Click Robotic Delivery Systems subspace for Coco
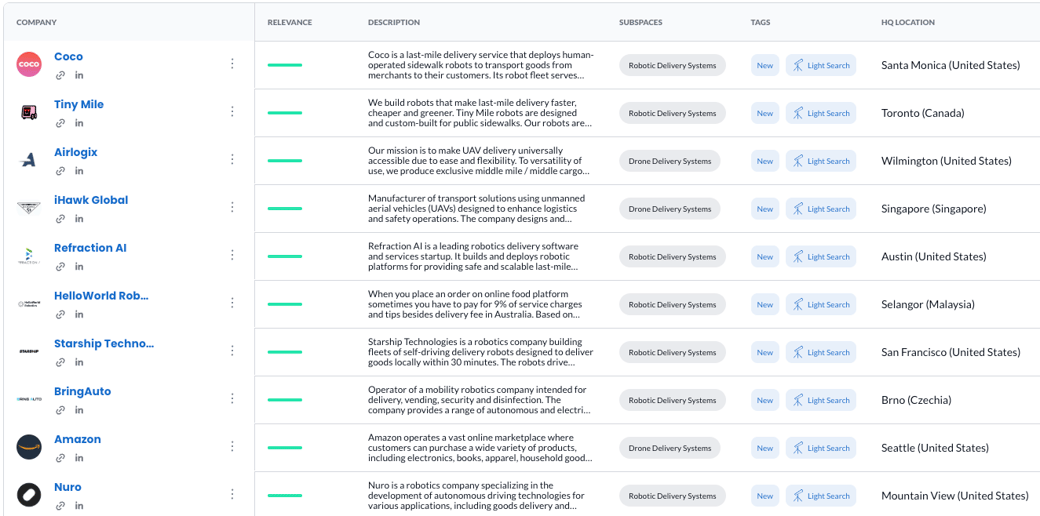Viewport: 1040px width, 516px height. (x=672, y=66)
